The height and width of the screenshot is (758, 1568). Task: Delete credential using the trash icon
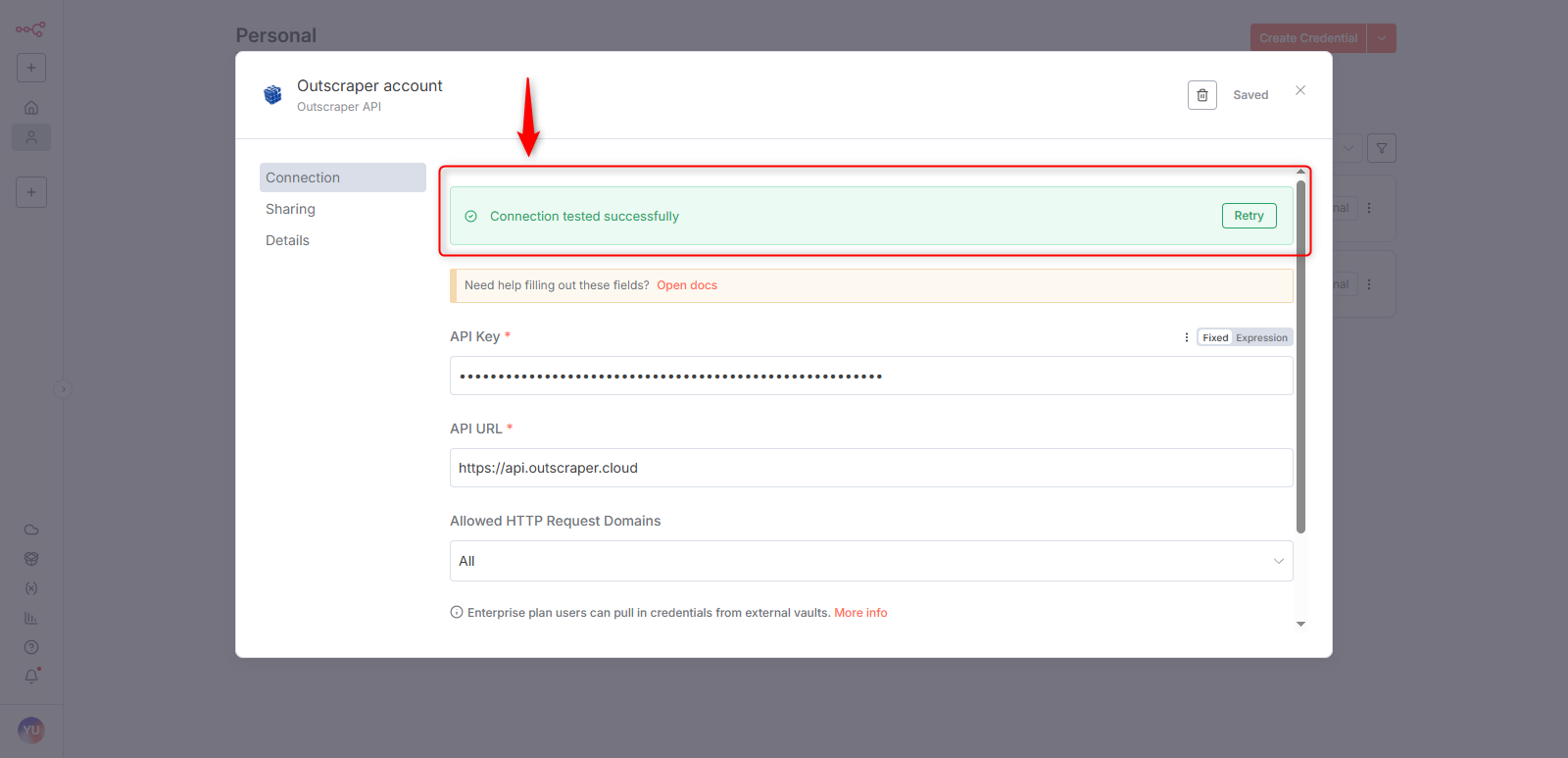[x=1201, y=95]
